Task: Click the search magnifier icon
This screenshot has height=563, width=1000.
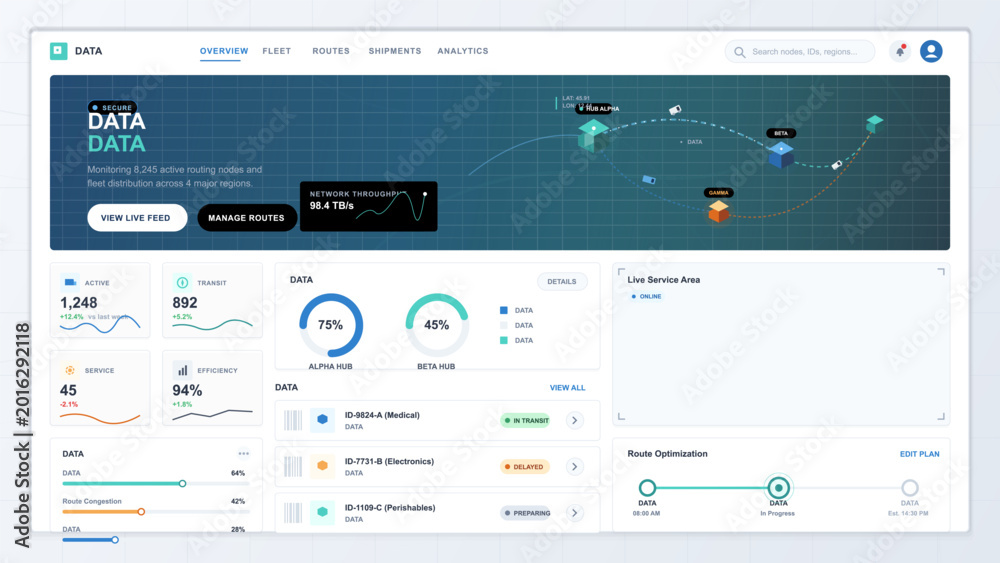Action: point(739,52)
